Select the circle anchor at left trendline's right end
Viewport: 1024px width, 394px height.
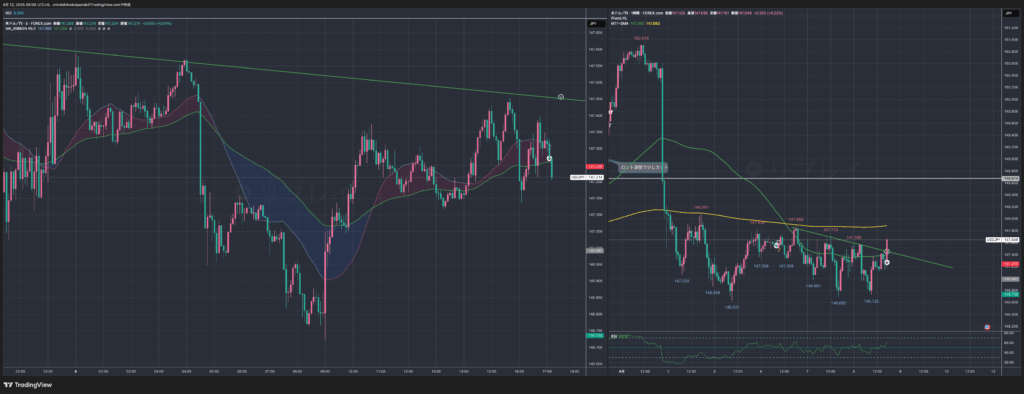click(561, 97)
